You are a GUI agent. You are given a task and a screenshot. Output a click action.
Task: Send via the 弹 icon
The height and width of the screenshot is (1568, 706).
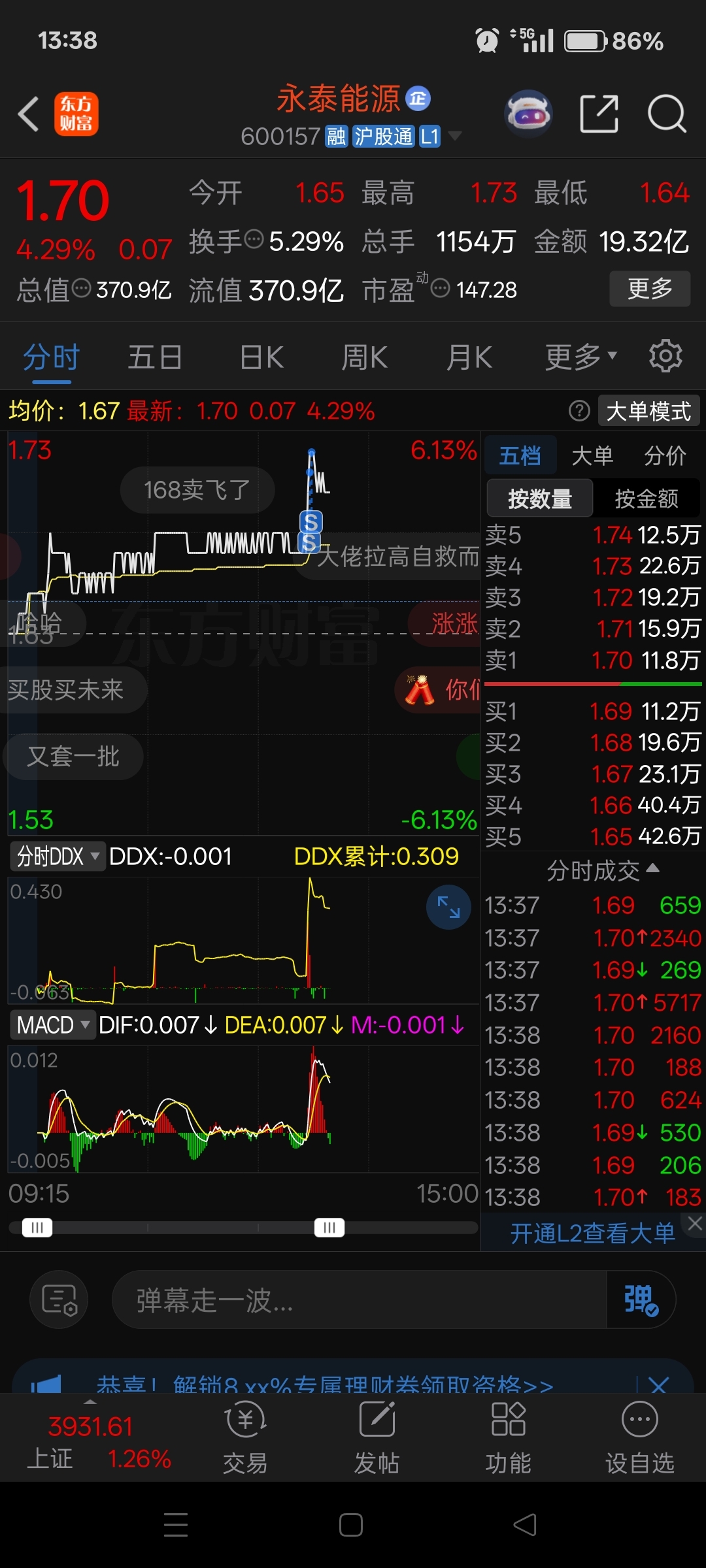pyautogui.click(x=641, y=1299)
